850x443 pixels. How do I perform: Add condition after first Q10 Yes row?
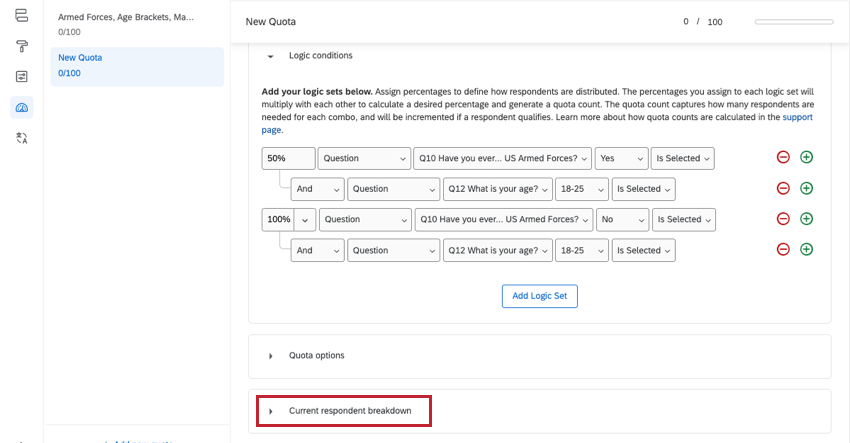click(x=806, y=158)
